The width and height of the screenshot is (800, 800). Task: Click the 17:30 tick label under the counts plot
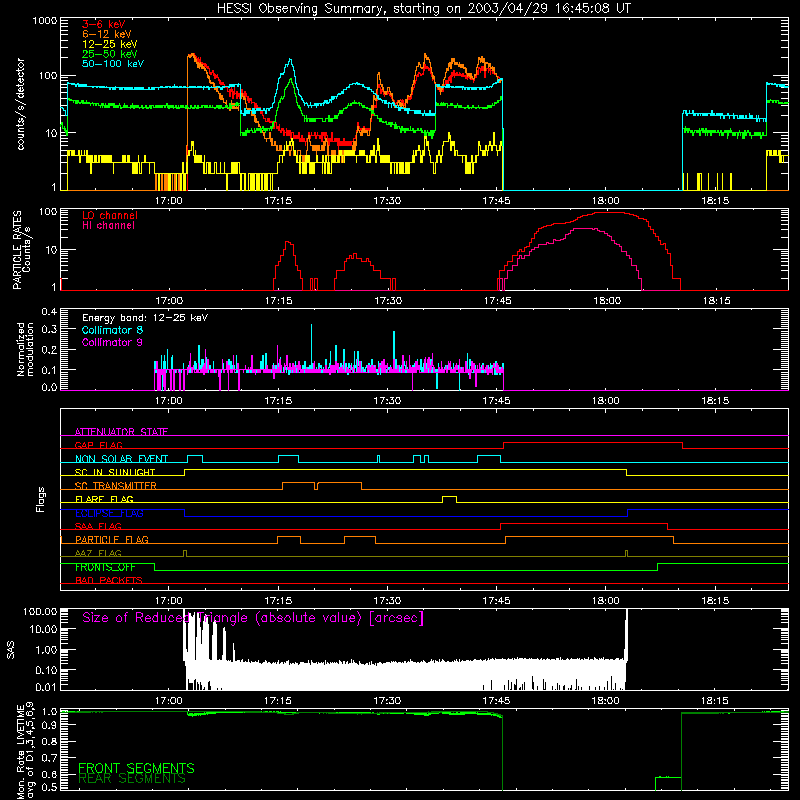click(x=387, y=201)
